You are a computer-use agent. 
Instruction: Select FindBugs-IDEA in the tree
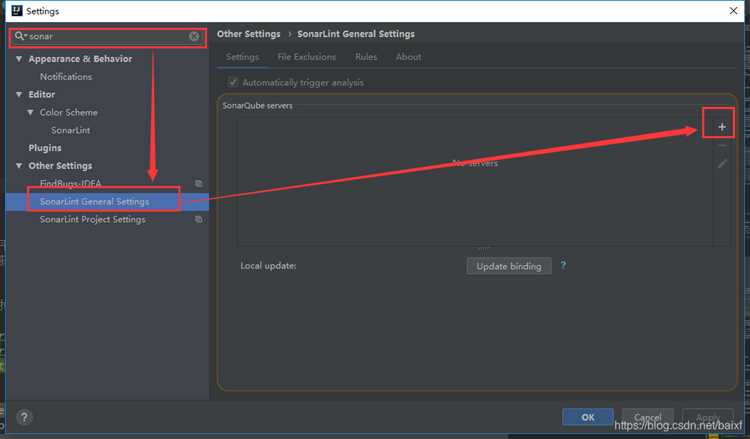pyautogui.click(x=71, y=184)
